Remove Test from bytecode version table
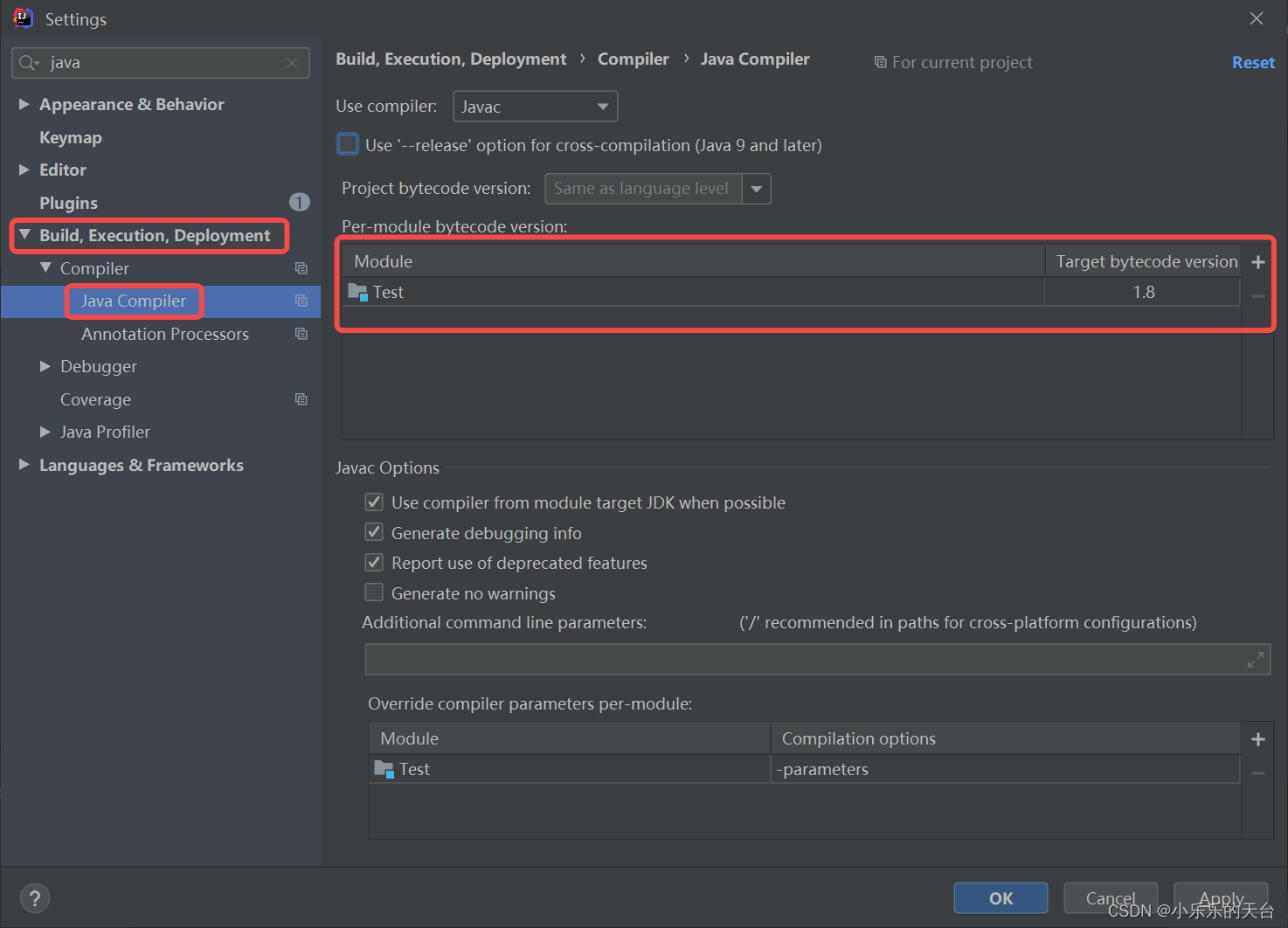 pos(1258,296)
